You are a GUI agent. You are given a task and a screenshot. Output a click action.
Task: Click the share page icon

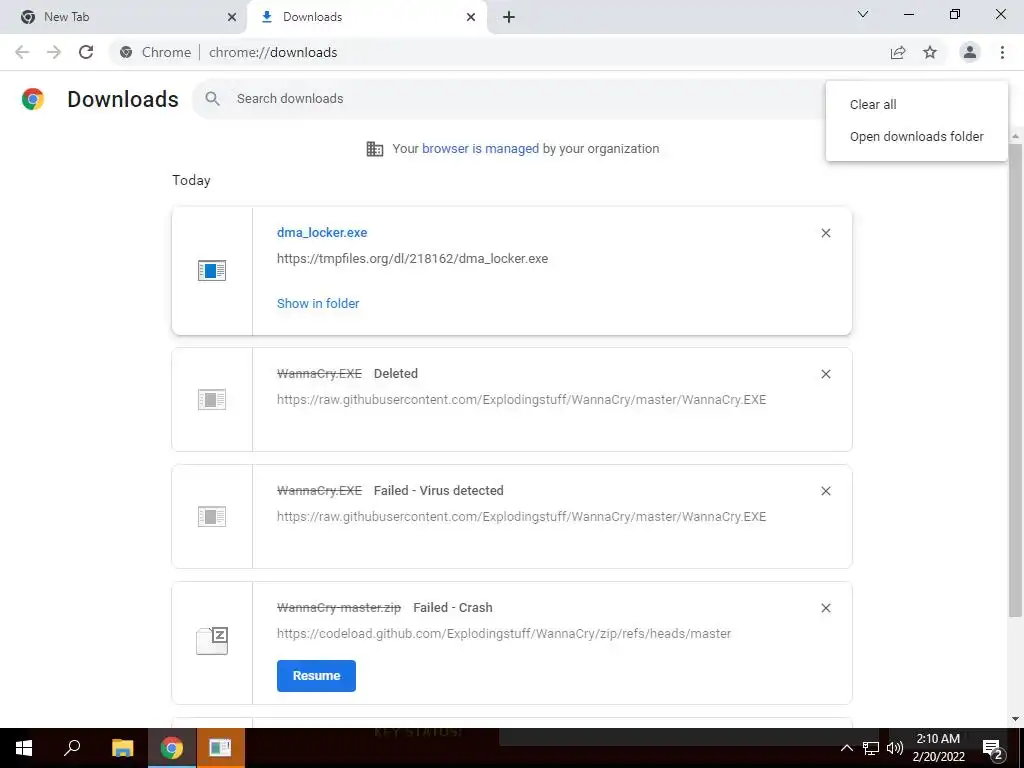pyautogui.click(x=898, y=53)
